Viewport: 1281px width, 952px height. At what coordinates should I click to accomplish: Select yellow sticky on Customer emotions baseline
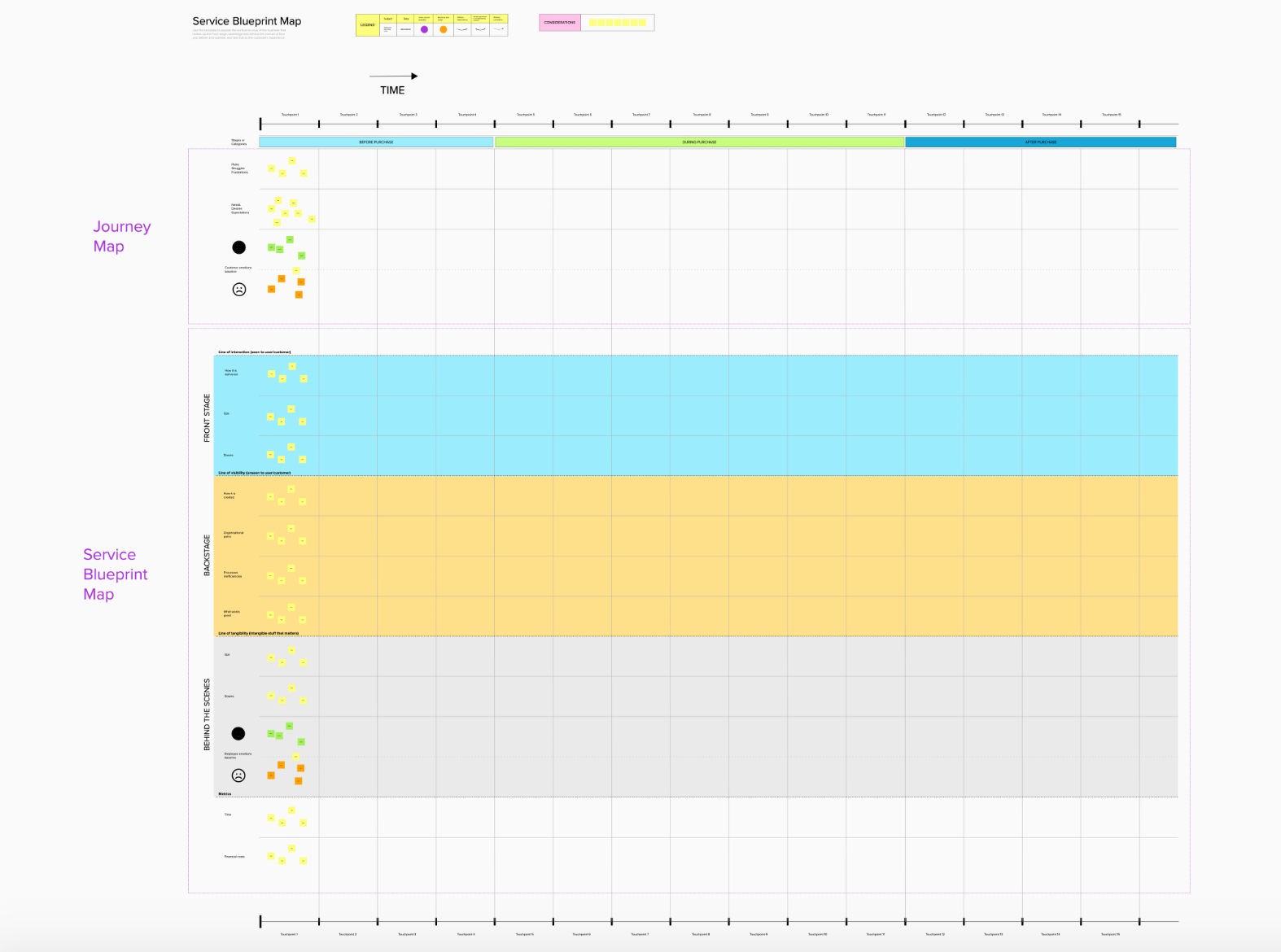point(296,270)
